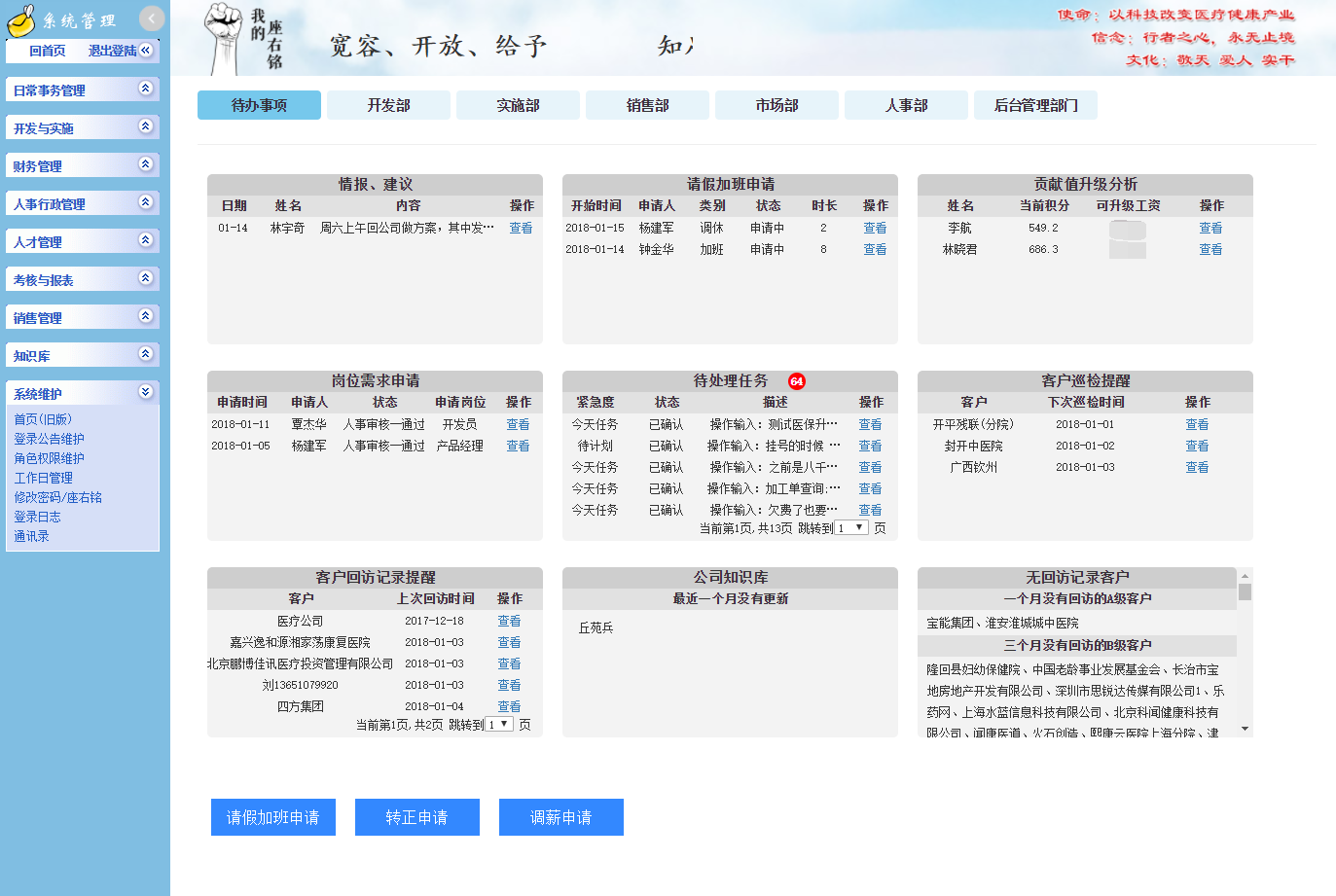The height and width of the screenshot is (896, 1336).
Task: View 四方集团 revisit record
Action: (x=509, y=706)
